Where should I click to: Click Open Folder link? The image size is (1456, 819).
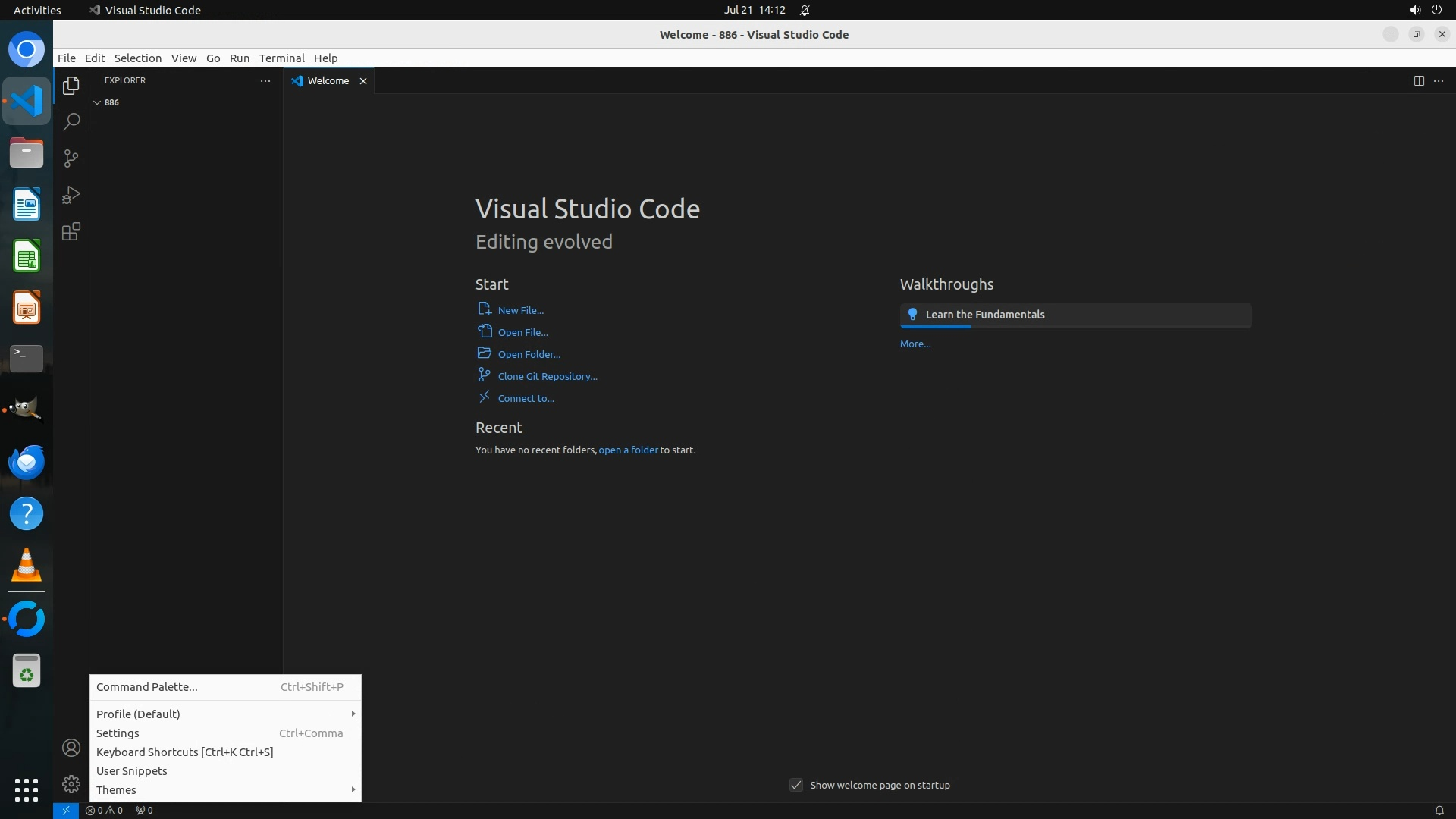pos(529,354)
